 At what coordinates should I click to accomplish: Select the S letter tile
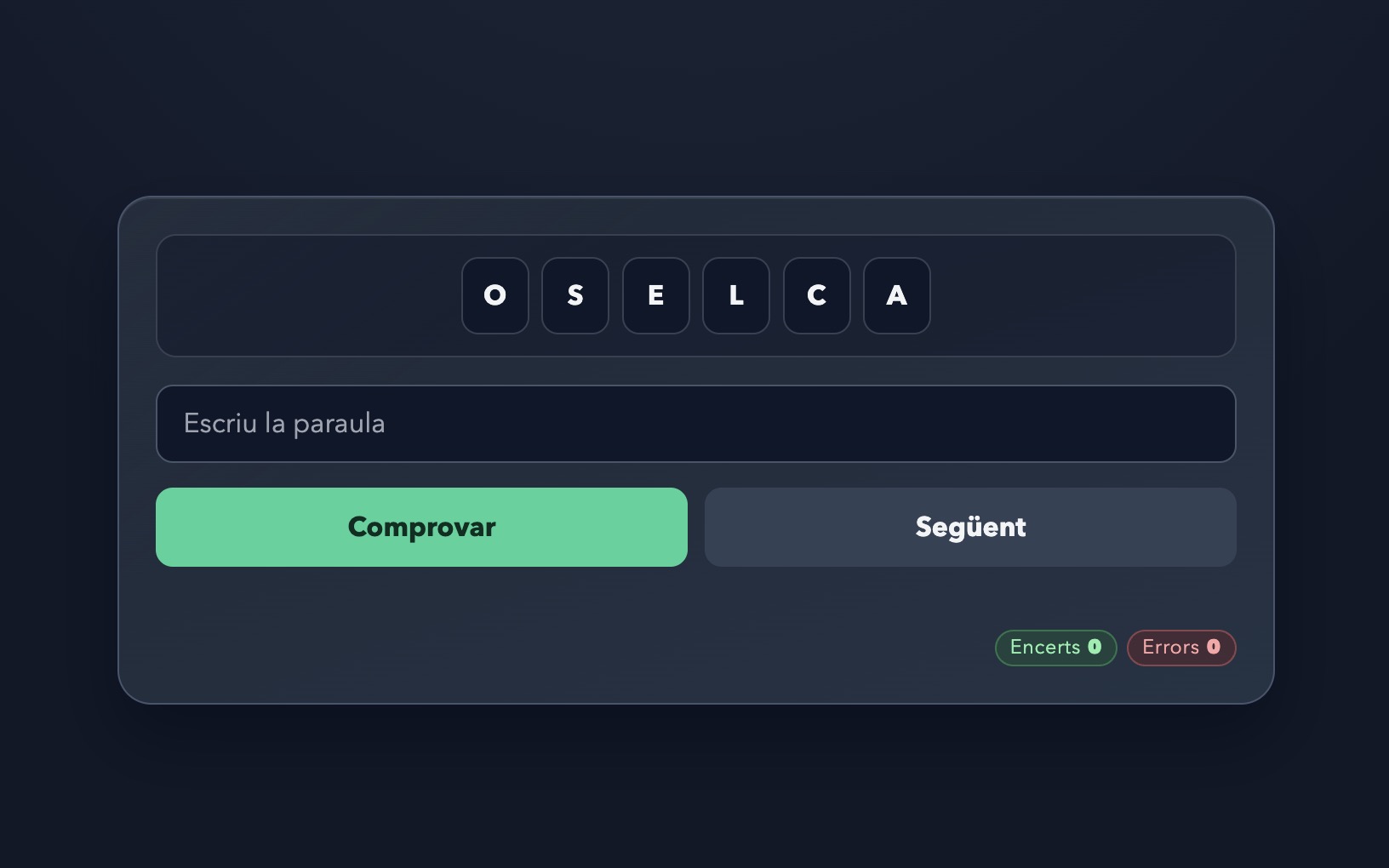pyautogui.click(x=575, y=295)
